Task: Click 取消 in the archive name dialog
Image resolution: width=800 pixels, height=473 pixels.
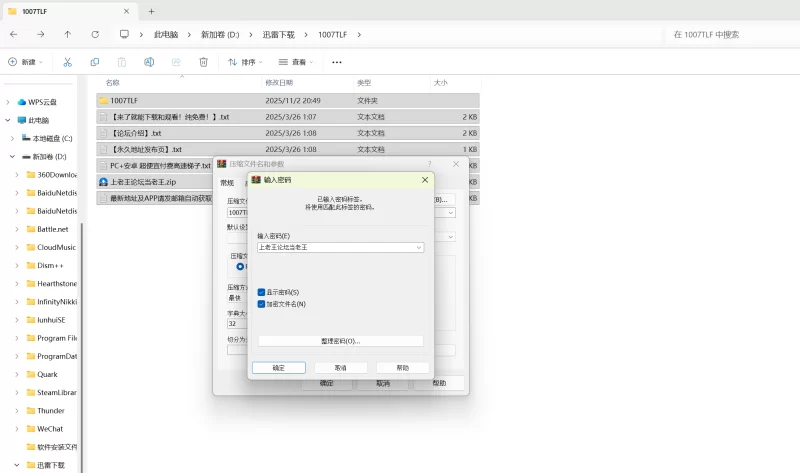Action: (x=383, y=383)
